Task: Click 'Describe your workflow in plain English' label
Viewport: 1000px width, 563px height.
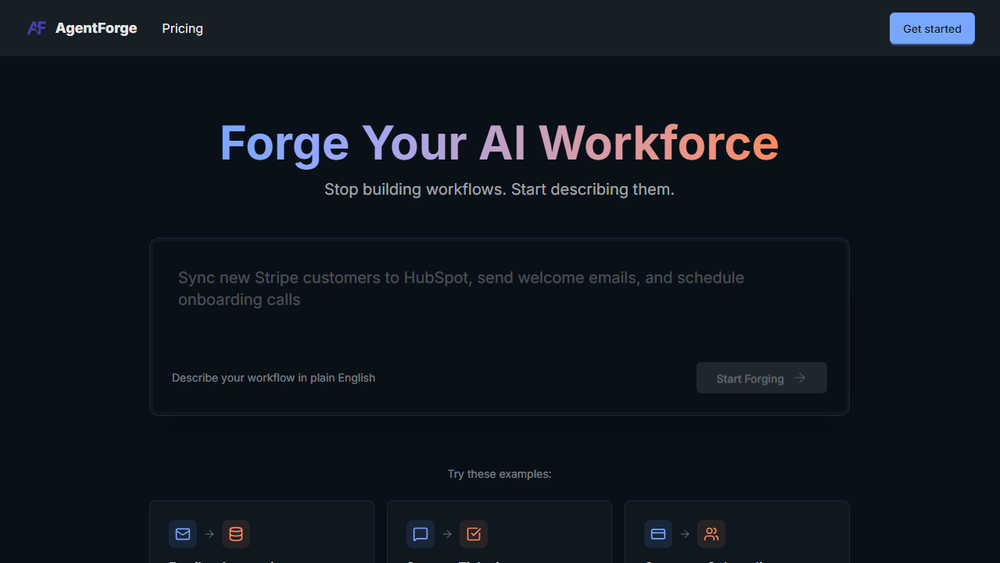Action: (x=274, y=378)
